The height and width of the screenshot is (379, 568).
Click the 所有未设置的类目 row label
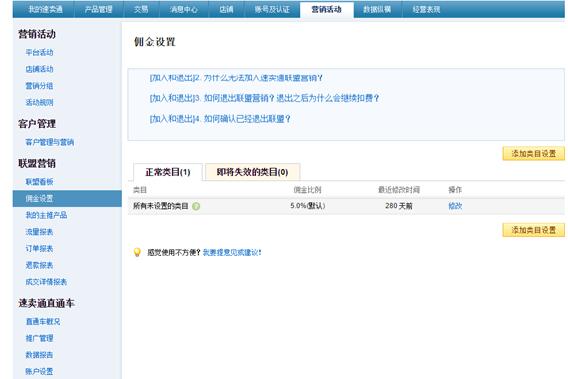pyautogui.click(x=160, y=206)
